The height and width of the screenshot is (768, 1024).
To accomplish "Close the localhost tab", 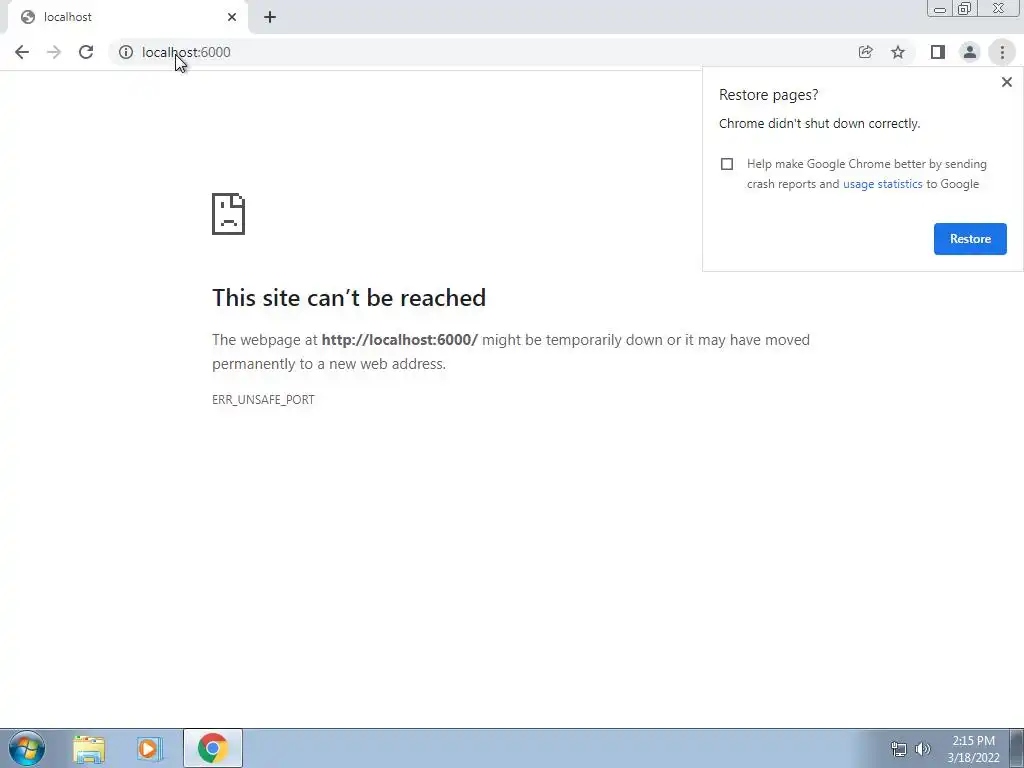I will pos(232,17).
